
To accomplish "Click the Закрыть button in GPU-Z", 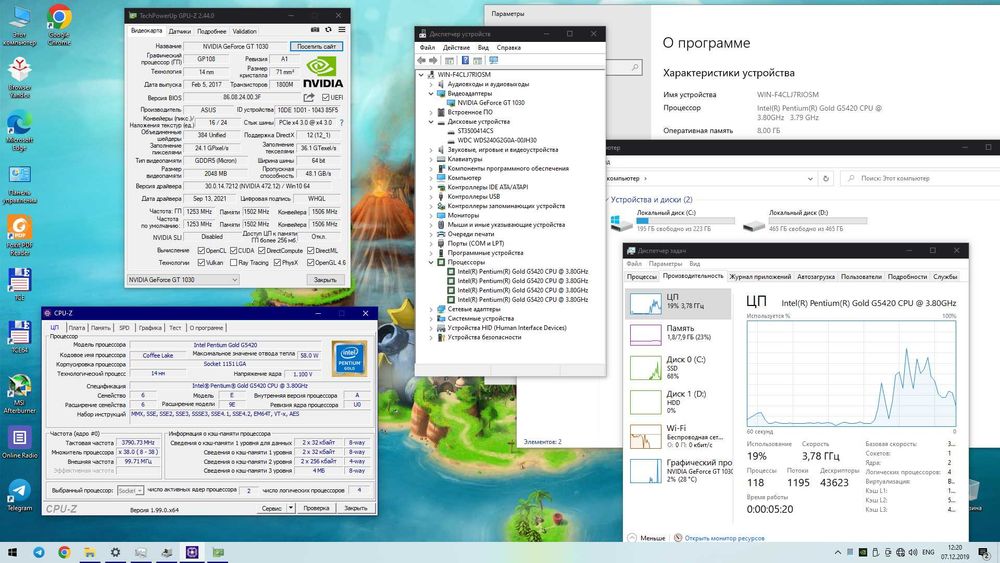I will pyautogui.click(x=325, y=280).
